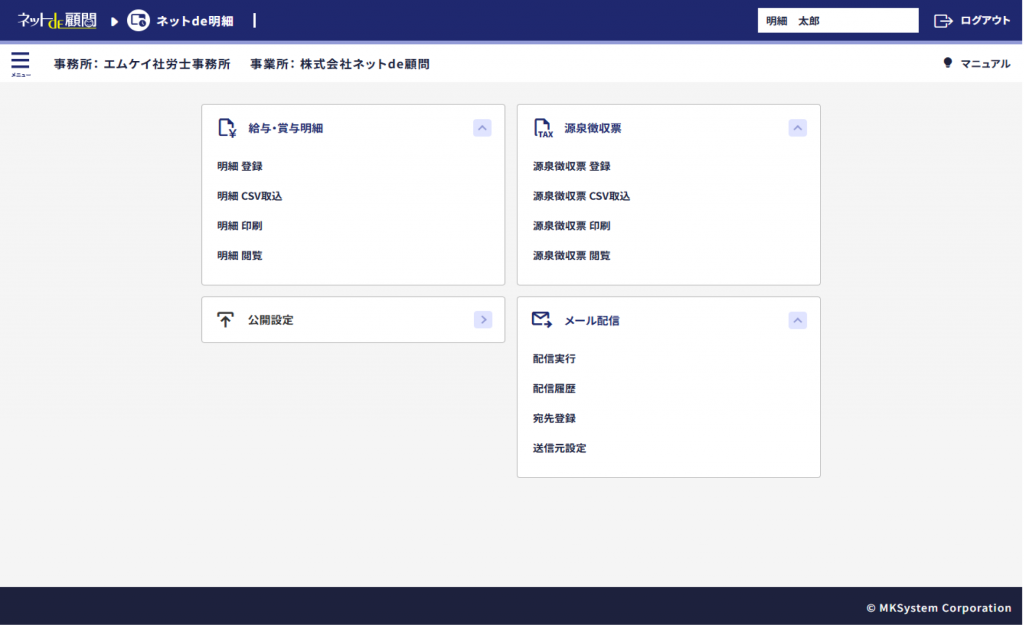Click the manual lightbulb icon

pos(948,63)
